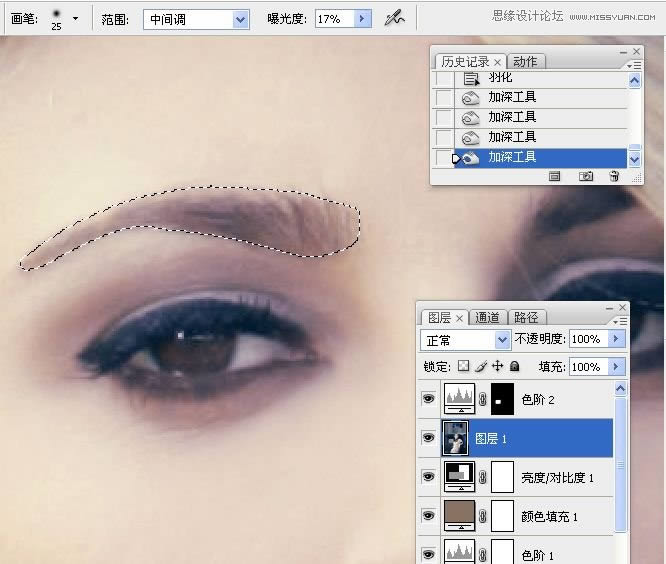Create new document from current state icon

[x=554, y=176]
